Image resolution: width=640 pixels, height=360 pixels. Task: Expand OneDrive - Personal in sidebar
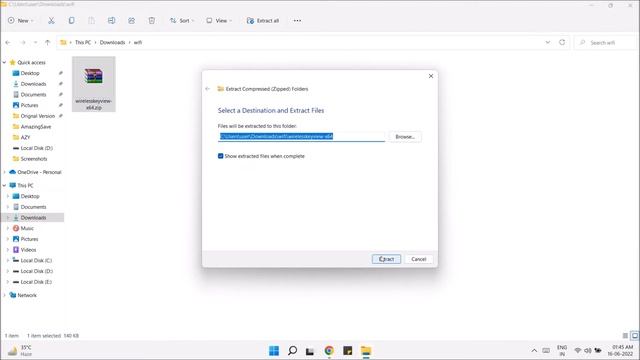pyautogui.click(x=4, y=172)
